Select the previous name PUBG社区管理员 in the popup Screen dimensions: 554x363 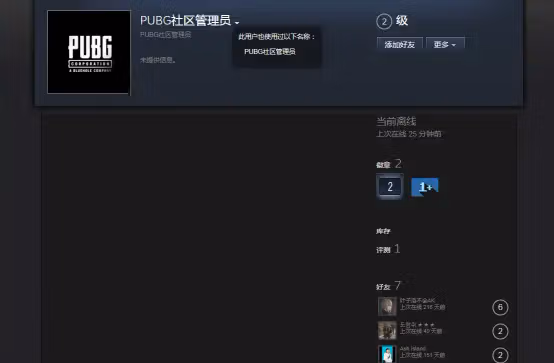[270, 52]
